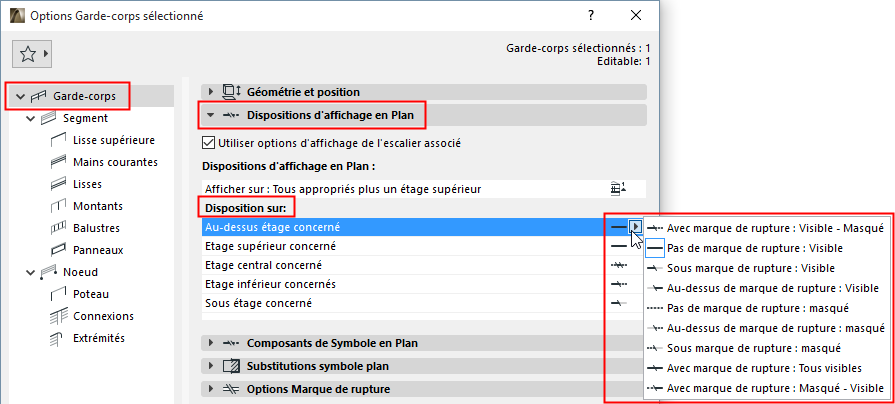The image size is (895, 404).
Task: Click the help question mark button
Action: pos(592,15)
